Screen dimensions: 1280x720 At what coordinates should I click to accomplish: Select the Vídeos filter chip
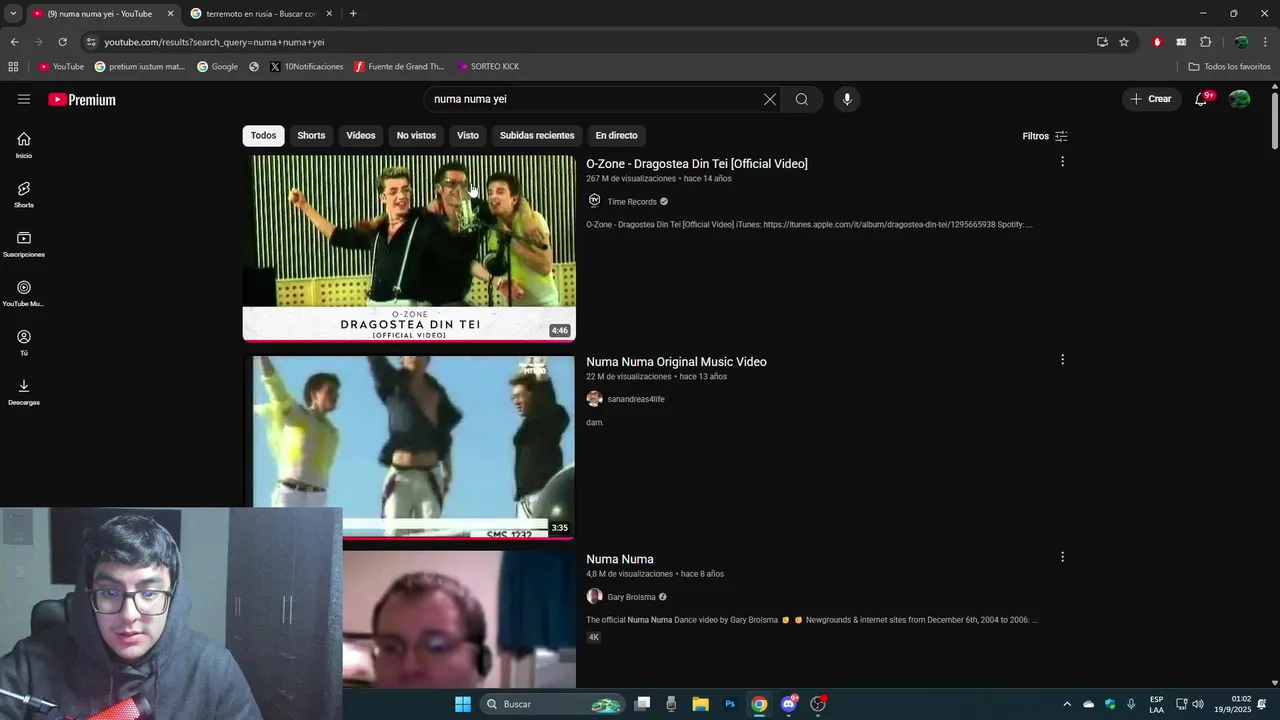point(361,135)
